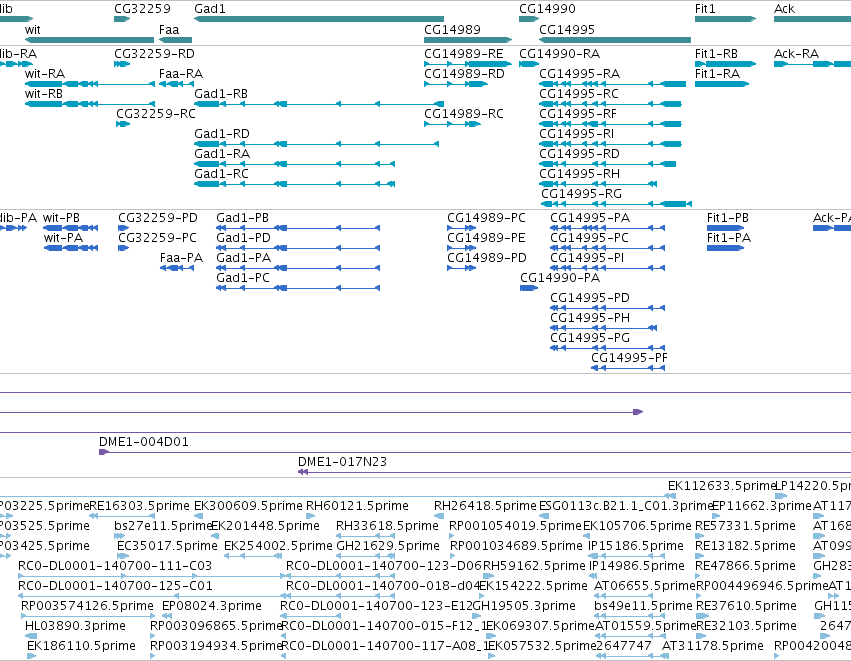This screenshot has height=661, width=851.
Task: Select transcript CG14995-RH
Action: point(598,184)
